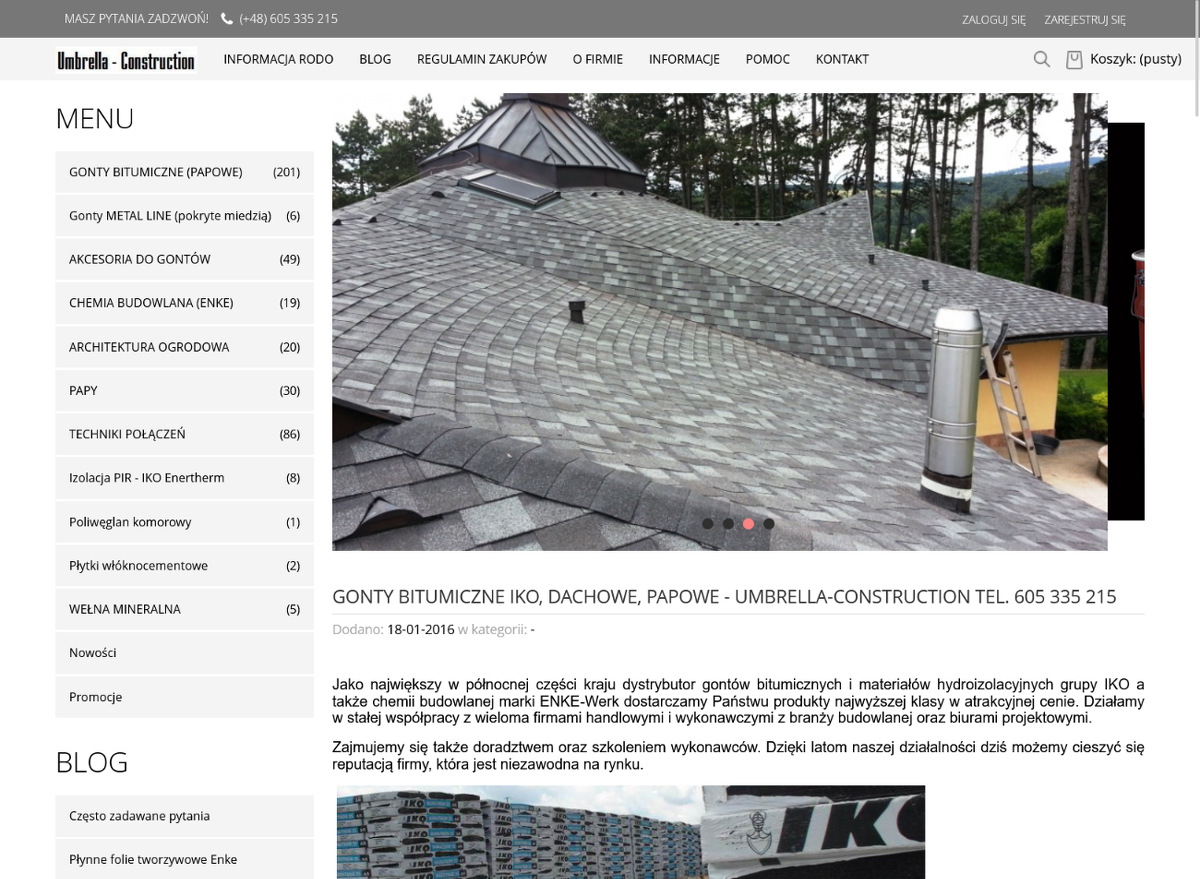Open ARCHITEKTURA OGRODOWA category
Image resolution: width=1200 pixels, height=879 pixels.
[x=185, y=347]
